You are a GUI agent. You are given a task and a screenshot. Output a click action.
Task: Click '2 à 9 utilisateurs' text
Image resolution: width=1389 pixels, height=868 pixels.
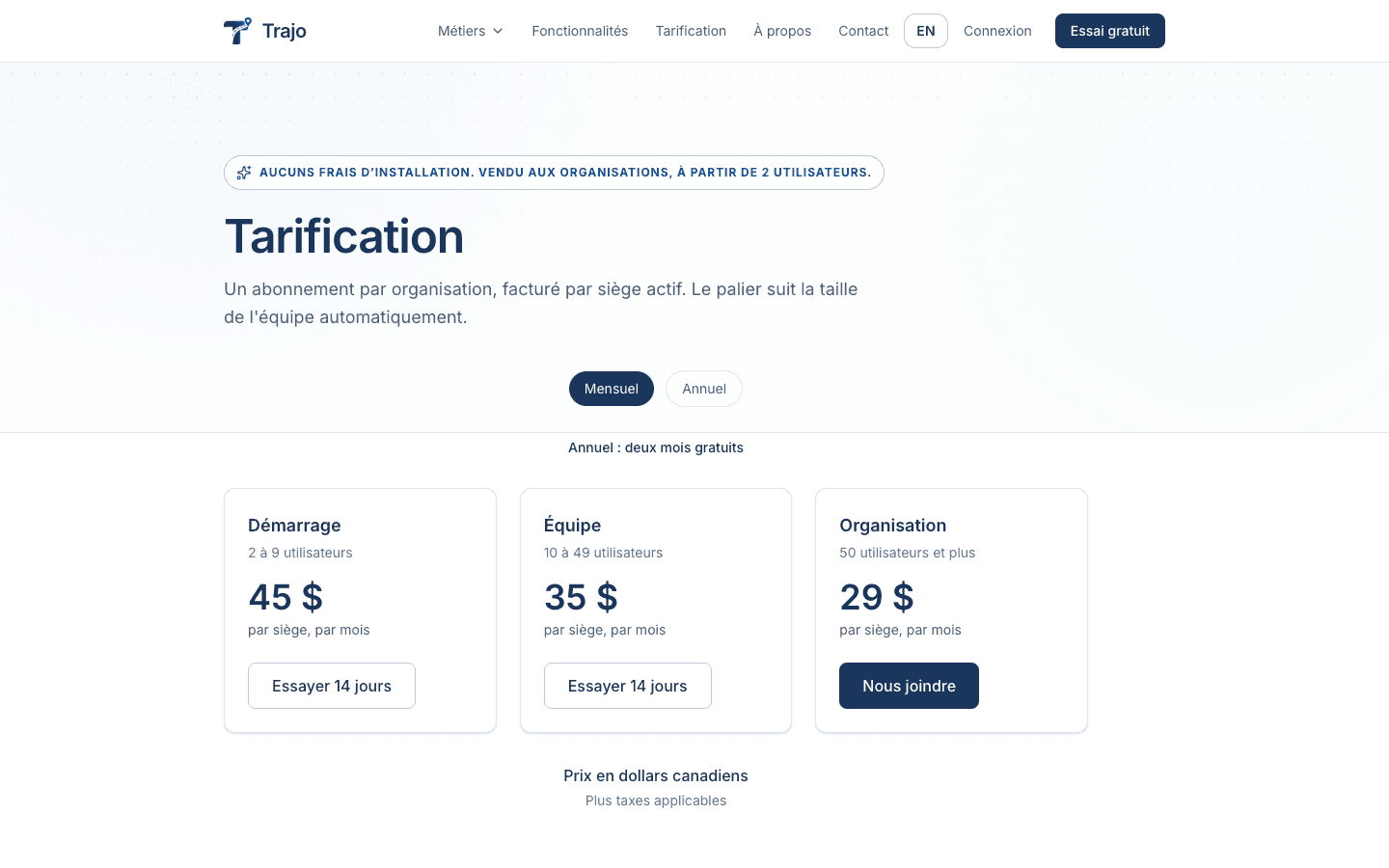pyautogui.click(x=300, y=553)
